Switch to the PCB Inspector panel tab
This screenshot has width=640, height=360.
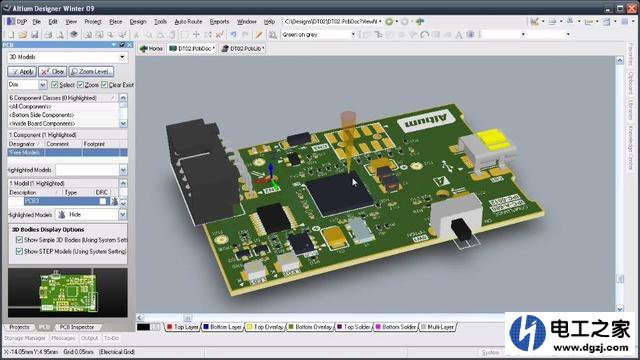tap(77, 327)
